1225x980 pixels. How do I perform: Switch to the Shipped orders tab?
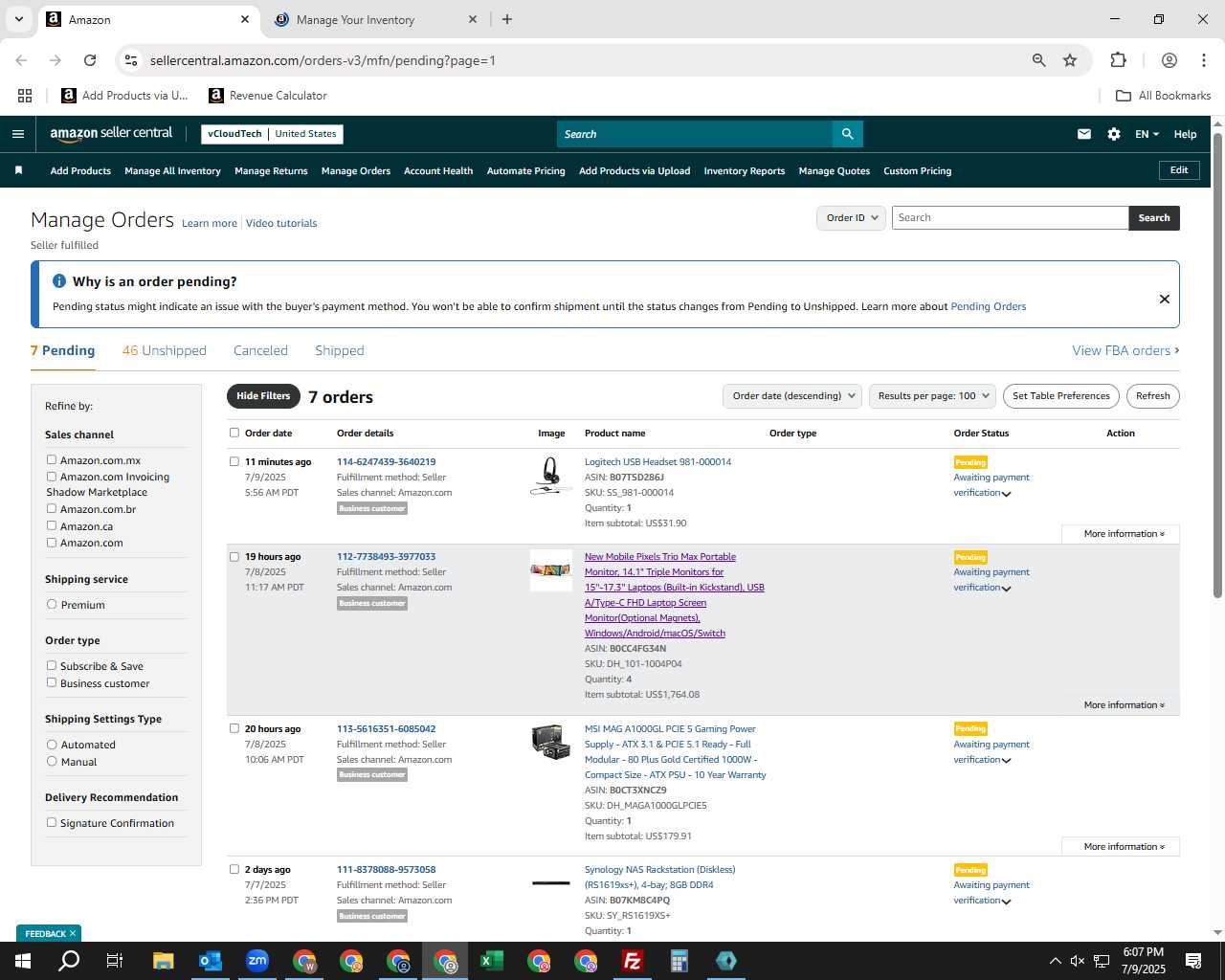pyautogui.click(x=340, y=351)
